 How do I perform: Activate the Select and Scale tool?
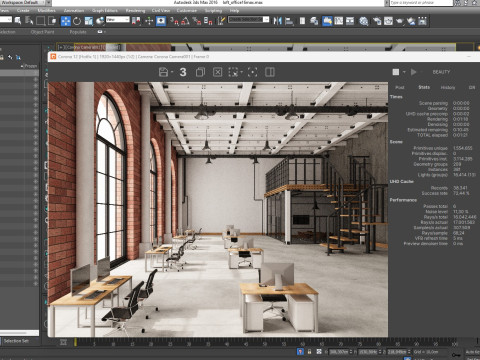[88, 21]
